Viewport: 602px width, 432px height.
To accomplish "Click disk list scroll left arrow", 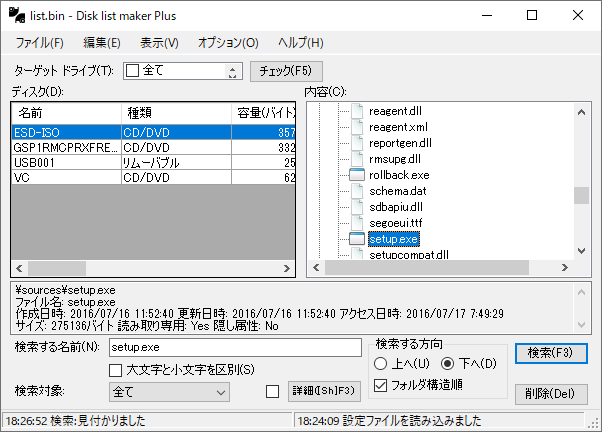I will [19, 268].
